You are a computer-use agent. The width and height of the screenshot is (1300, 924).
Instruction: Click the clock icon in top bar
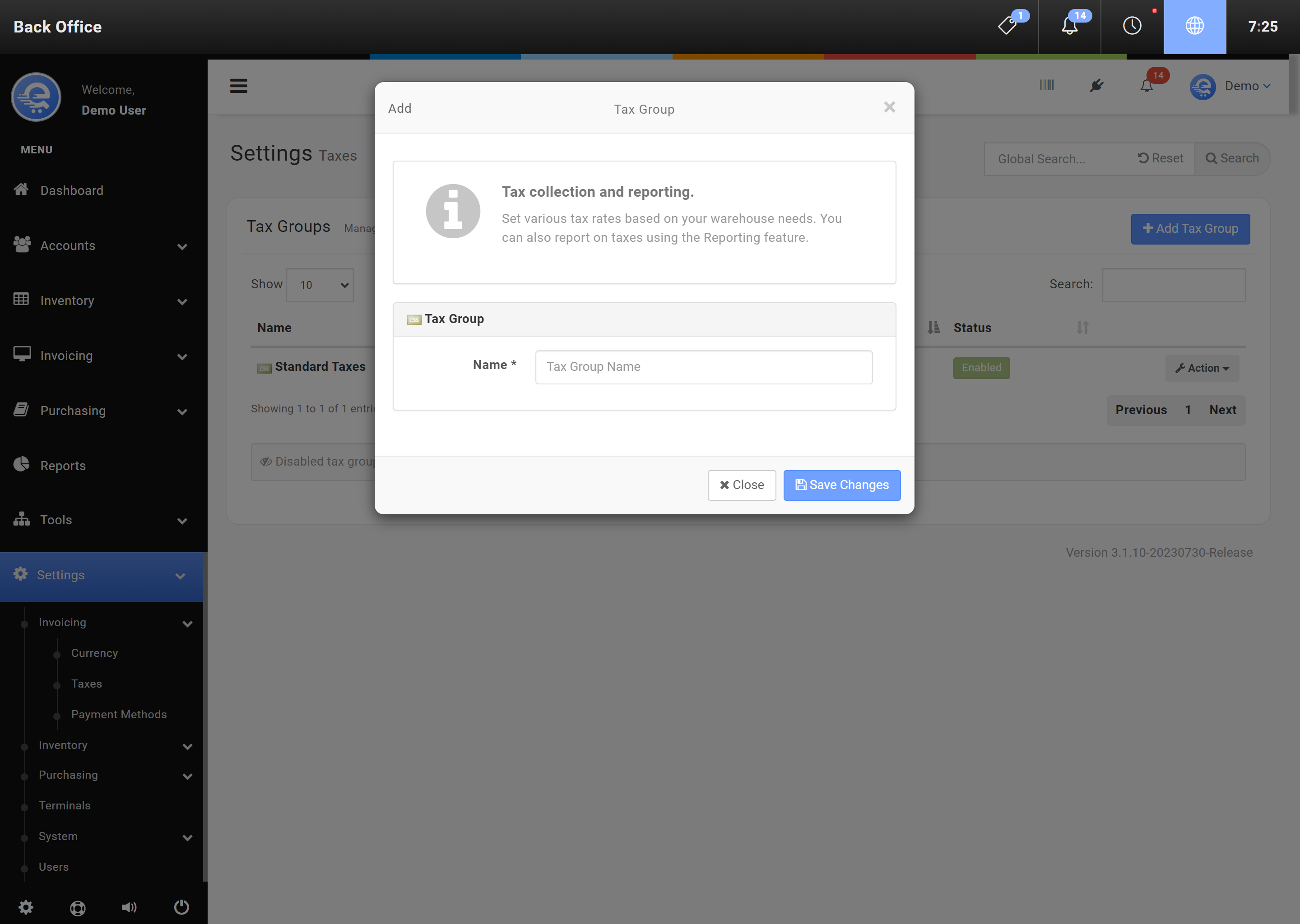[1132, 26]
